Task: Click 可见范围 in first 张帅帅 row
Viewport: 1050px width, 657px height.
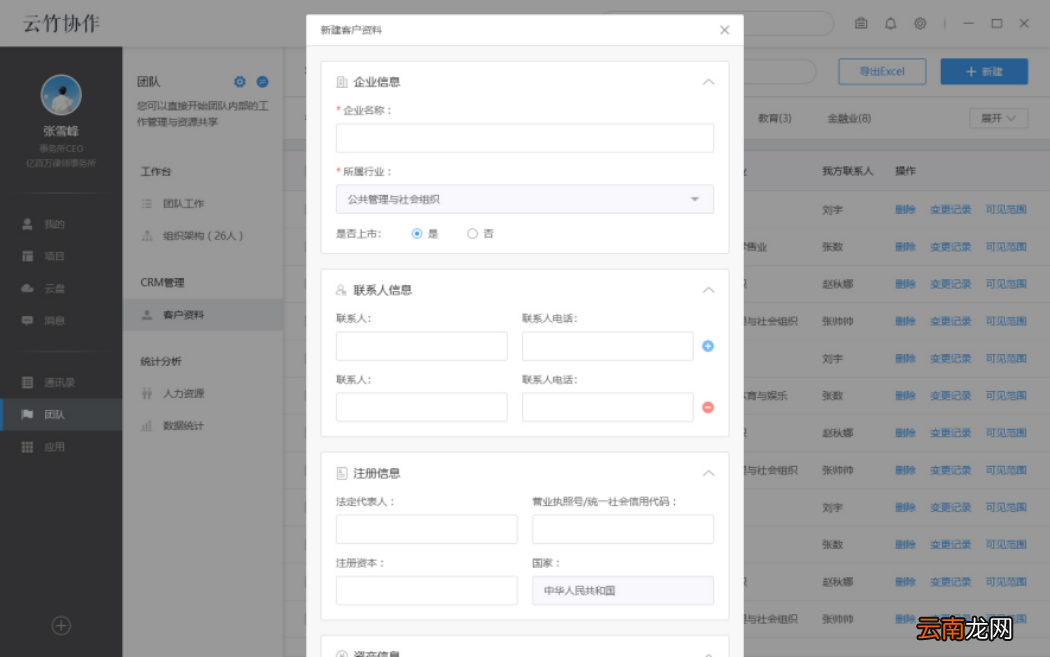Action: tap(1005, 321)
